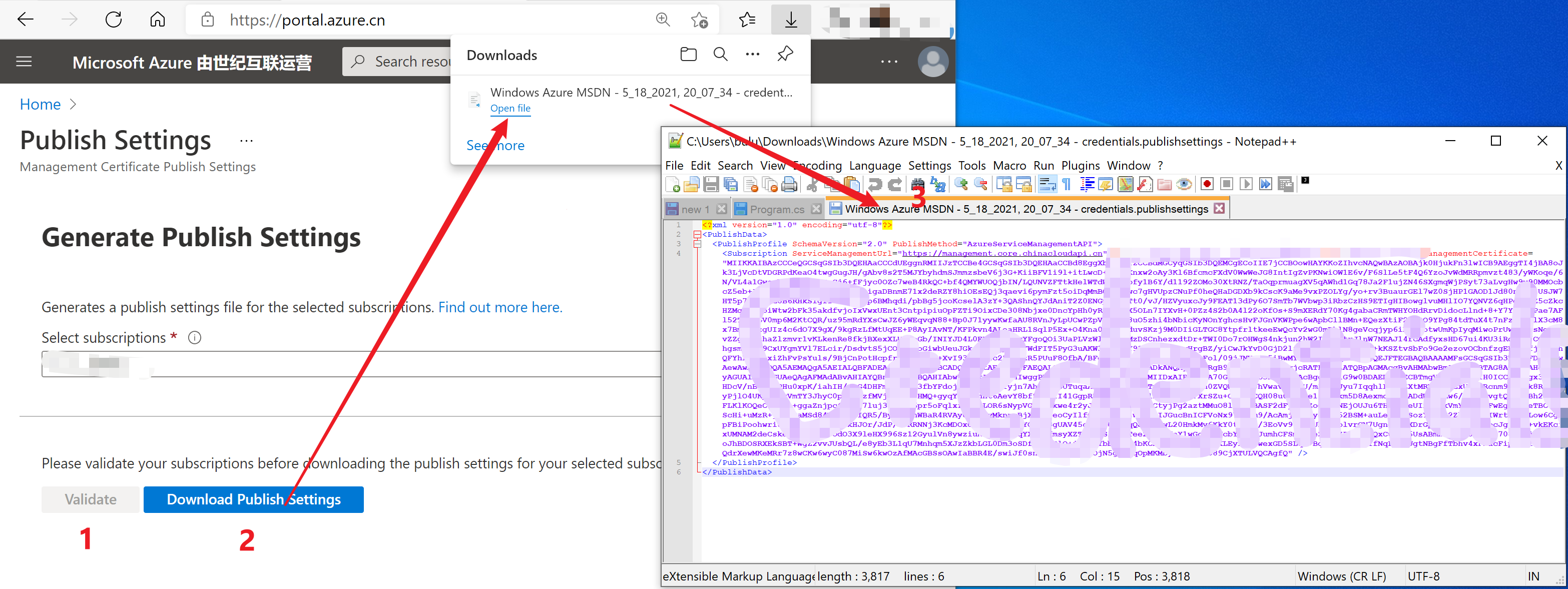1568x589 pixels.
Task: Switch to the Program.cs tab
Action: tap(776, 209)
